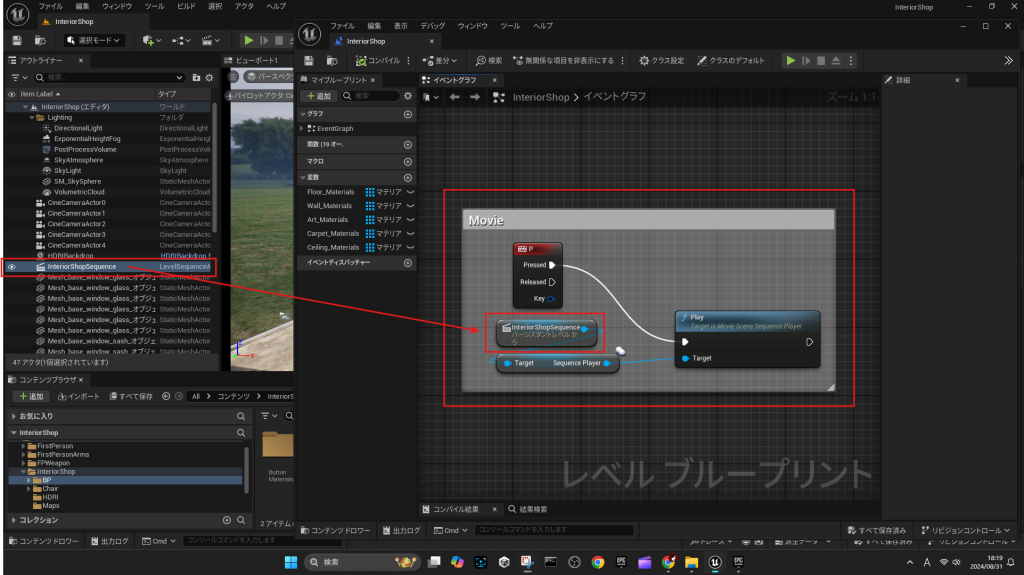Click the Compile button in blueprint toolbar

tap(375, 60)
